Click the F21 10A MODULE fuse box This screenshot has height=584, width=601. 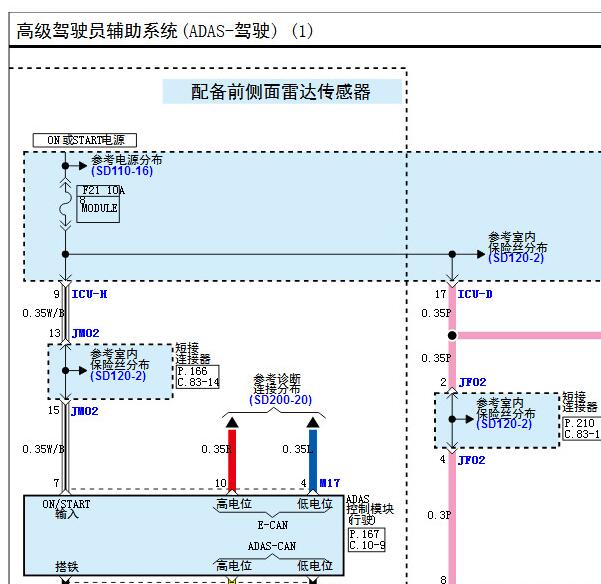98,204
